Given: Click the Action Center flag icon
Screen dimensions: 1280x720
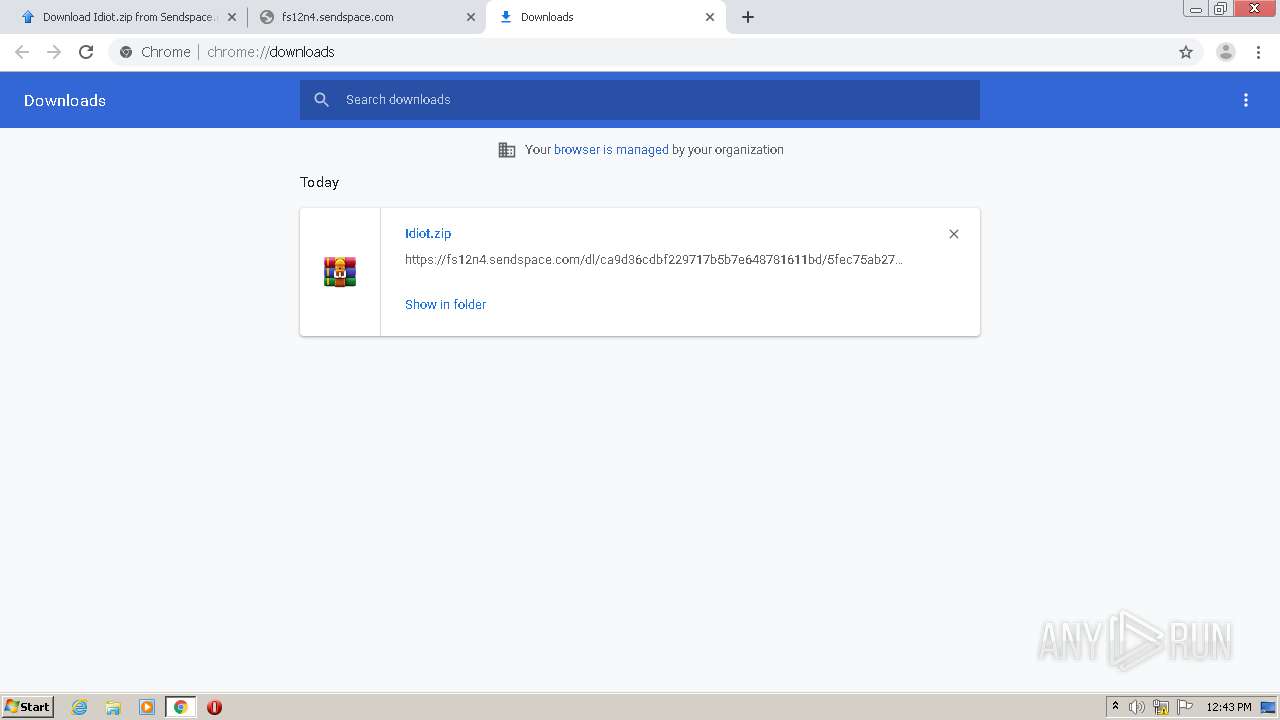Looking at the screenshot, I should 1185,707.
